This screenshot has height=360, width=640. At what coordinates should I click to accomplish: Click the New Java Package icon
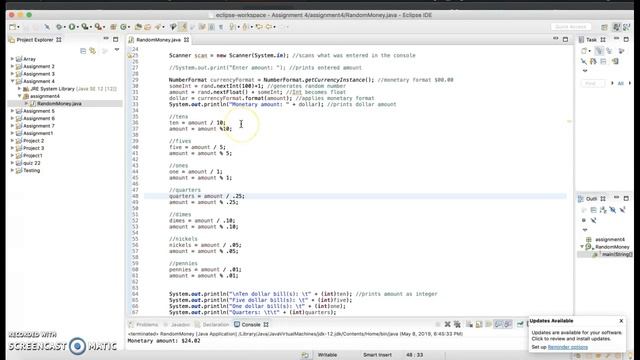point(113,27)
